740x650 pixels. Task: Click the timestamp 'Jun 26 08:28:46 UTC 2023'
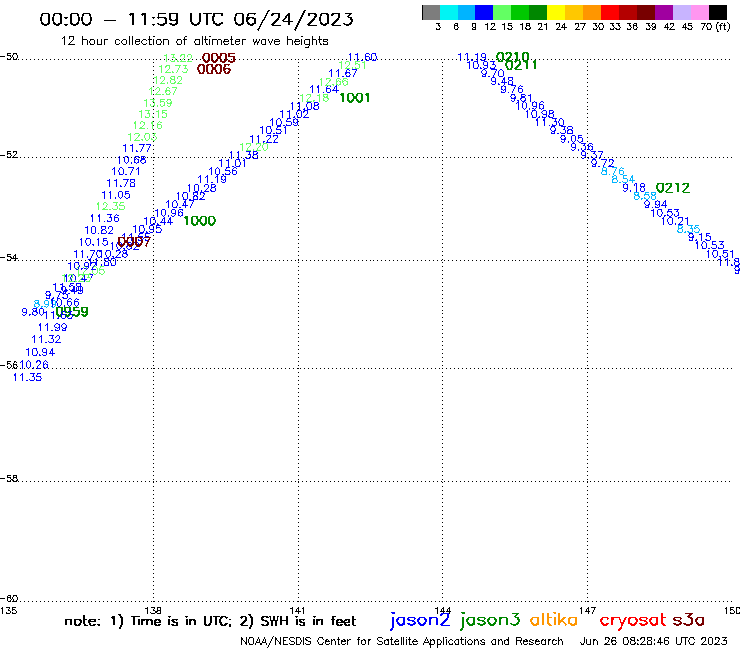tap(654, 641)
